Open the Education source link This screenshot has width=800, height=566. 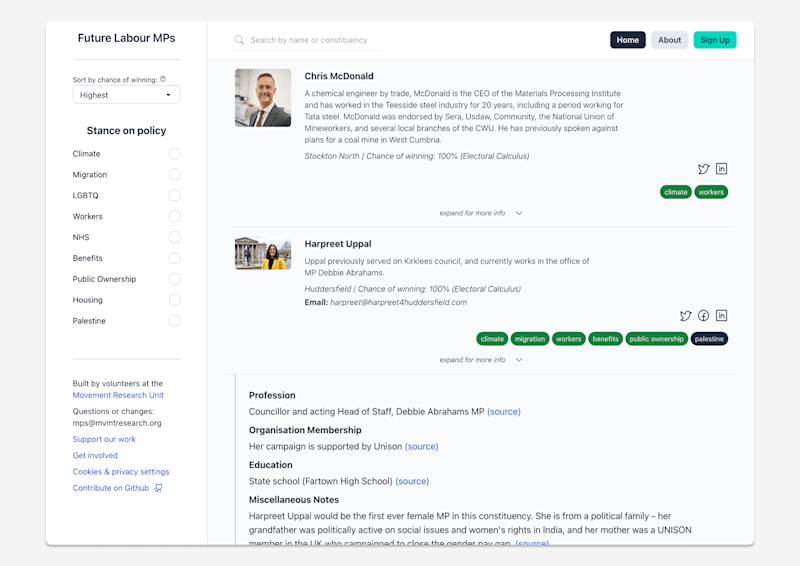click(412, 481)
